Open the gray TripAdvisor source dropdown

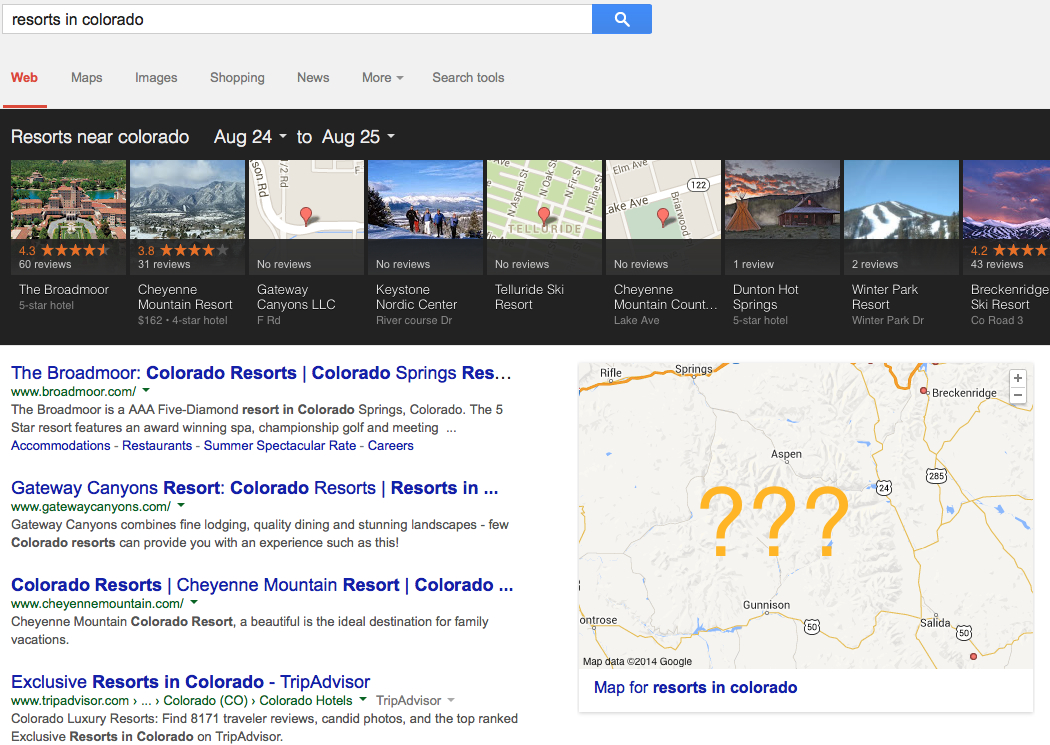pyautogui.click(x=415, y=701)
